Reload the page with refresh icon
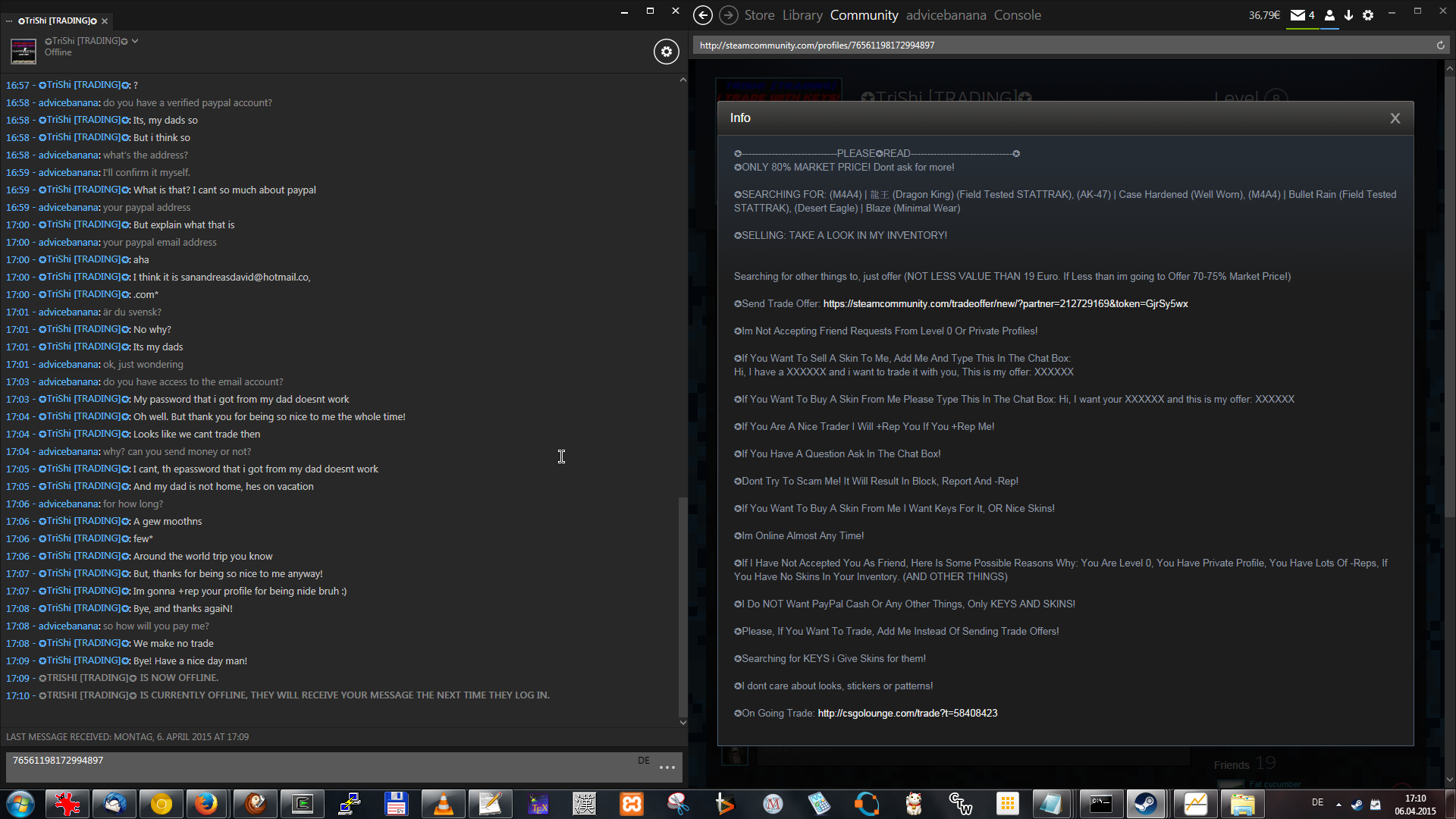This screenshot has height=819, width=1456. 1440,45
